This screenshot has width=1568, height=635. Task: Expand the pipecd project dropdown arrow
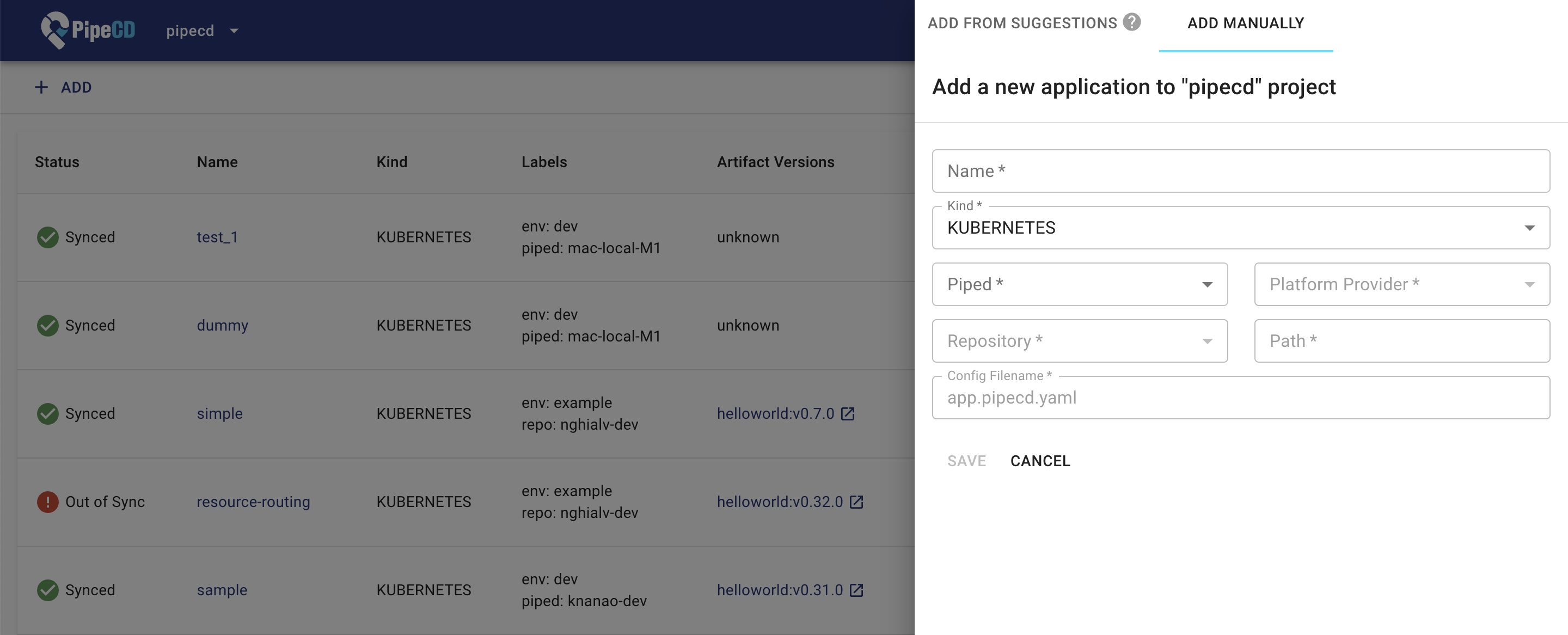(x=234, y=31)
